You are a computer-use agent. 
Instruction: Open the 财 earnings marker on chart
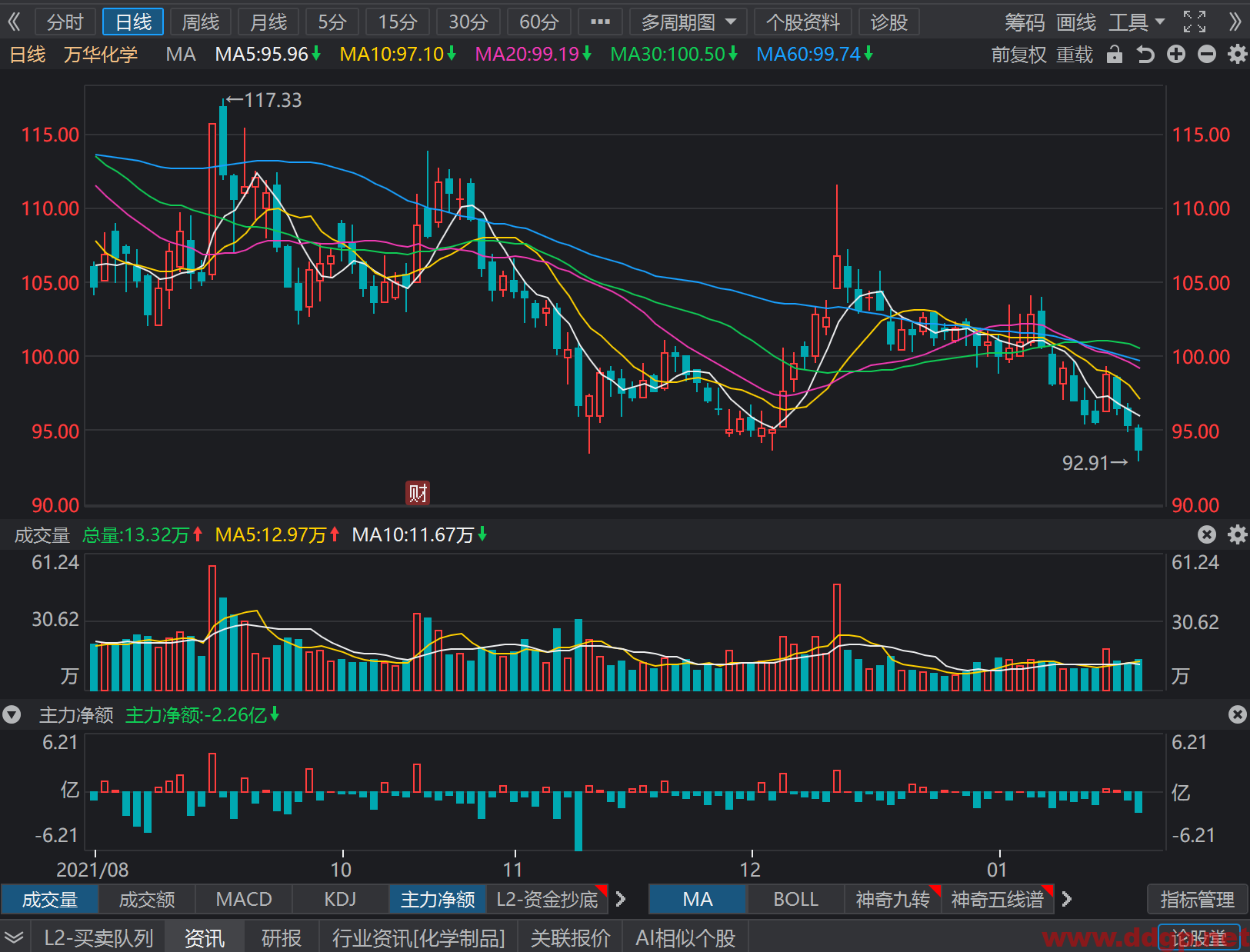point(418,493)
